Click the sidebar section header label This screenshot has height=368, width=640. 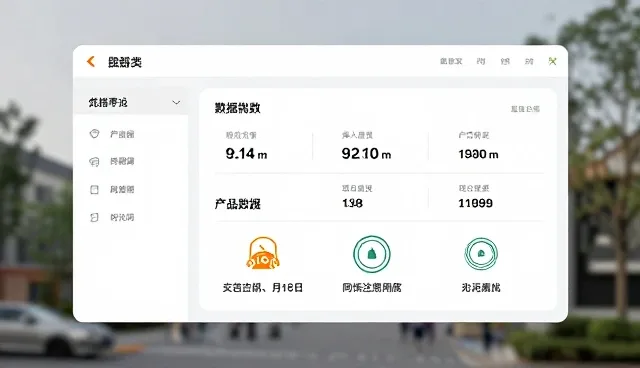pos(108,102)
